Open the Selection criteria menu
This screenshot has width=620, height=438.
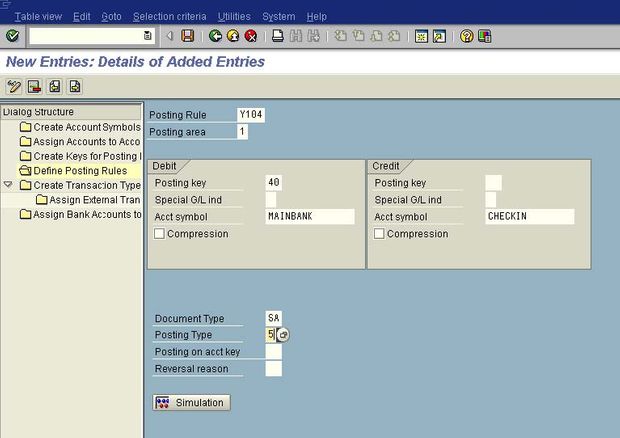click(170, 17)
